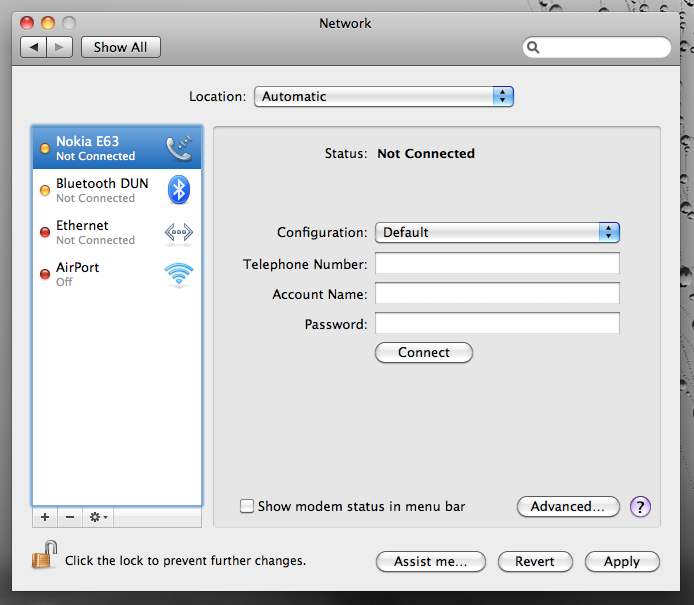
Task: Open Advanced settings
Action: [x=568, y=506]
